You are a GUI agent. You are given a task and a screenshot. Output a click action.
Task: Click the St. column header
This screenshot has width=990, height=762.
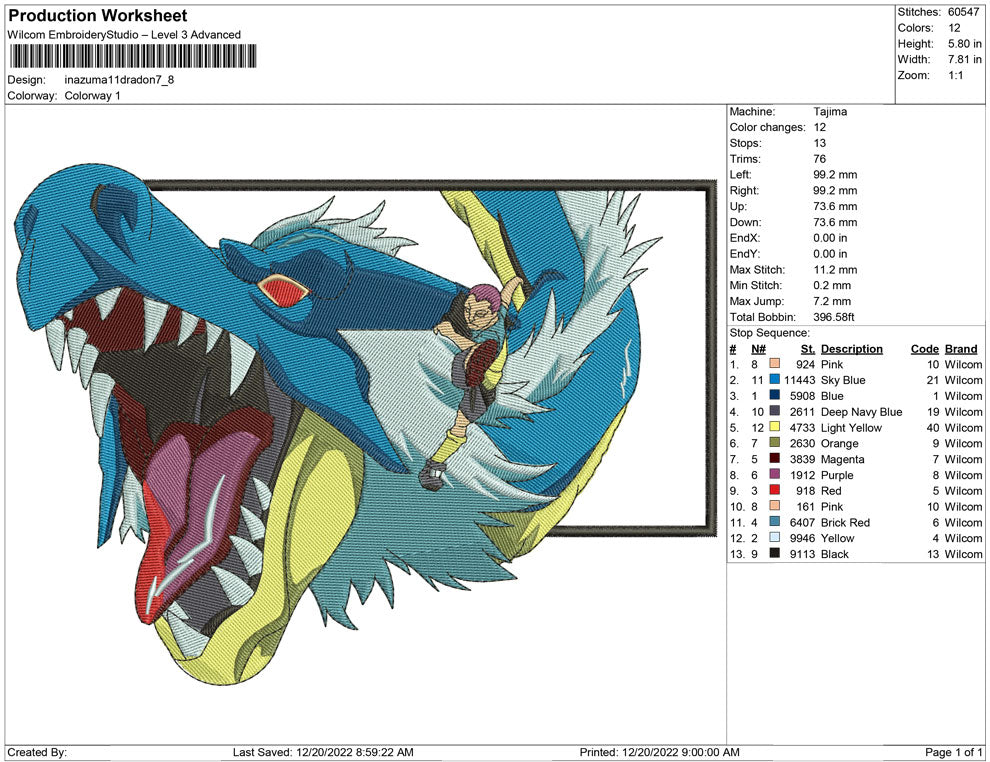tap(807, 348)
